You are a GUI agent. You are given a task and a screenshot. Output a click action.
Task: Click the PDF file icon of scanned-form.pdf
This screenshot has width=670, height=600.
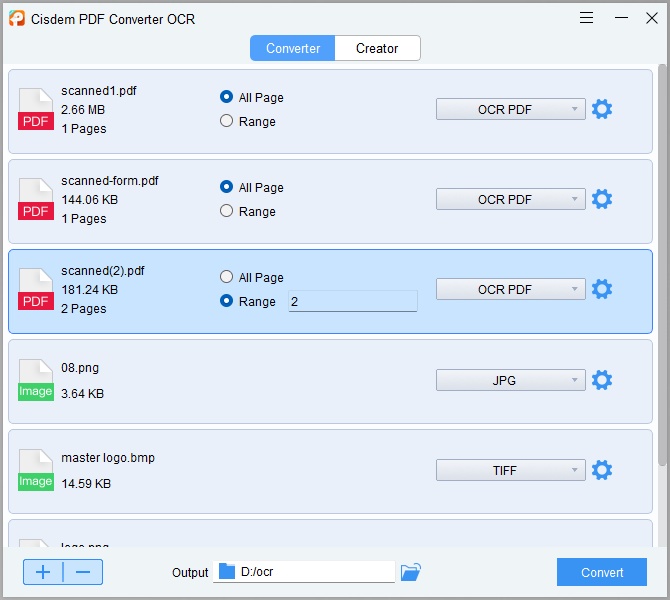click(36, 199)
